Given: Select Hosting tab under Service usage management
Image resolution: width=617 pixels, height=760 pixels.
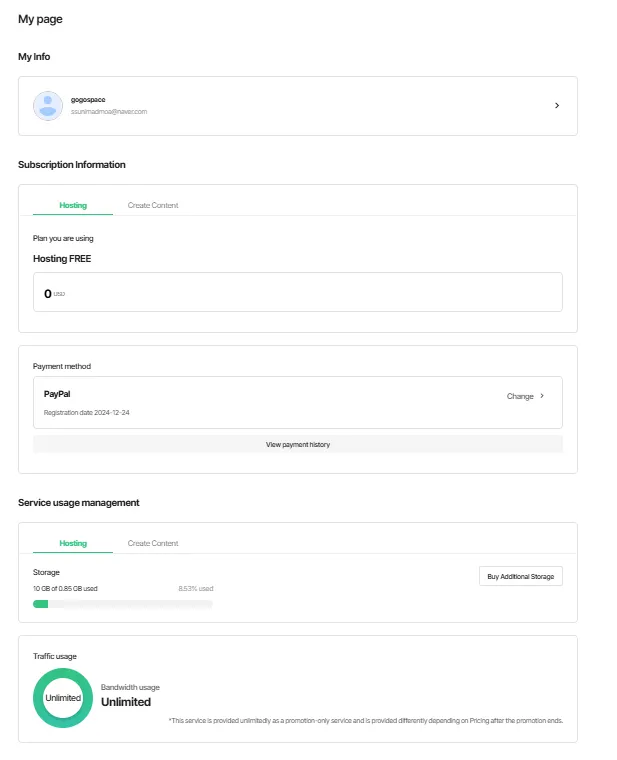Looking at the screenshot, I should (73, 544).
